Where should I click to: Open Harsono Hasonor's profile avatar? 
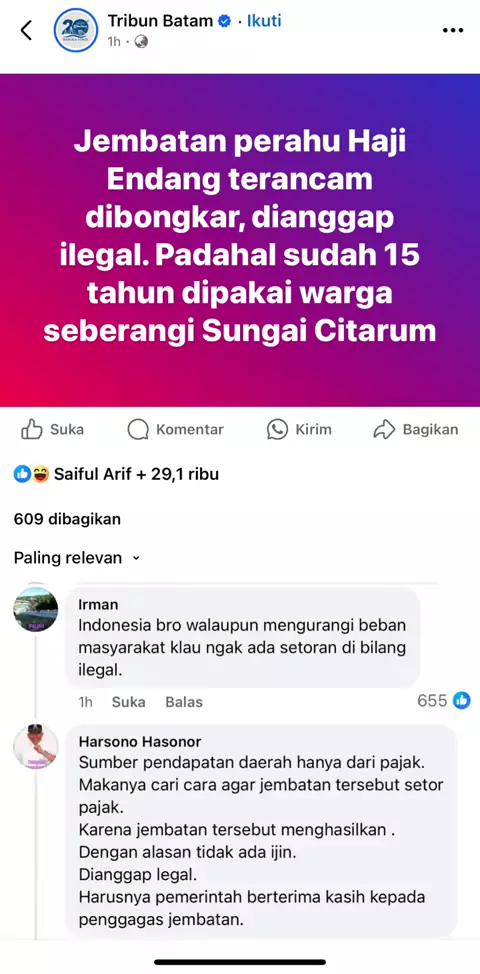[36, 746]
